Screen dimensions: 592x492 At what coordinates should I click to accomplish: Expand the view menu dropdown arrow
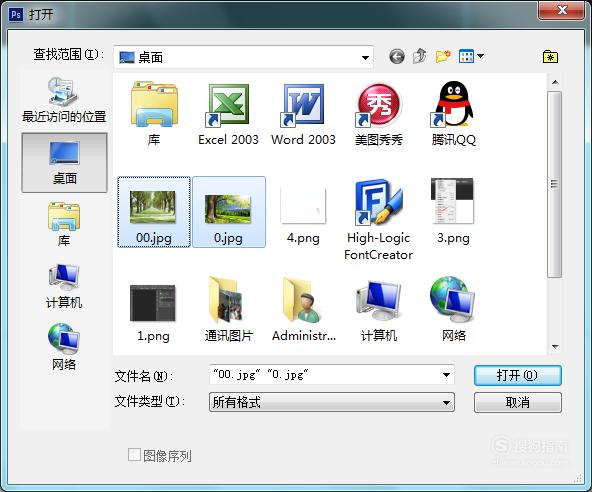(x=480, y=56)
